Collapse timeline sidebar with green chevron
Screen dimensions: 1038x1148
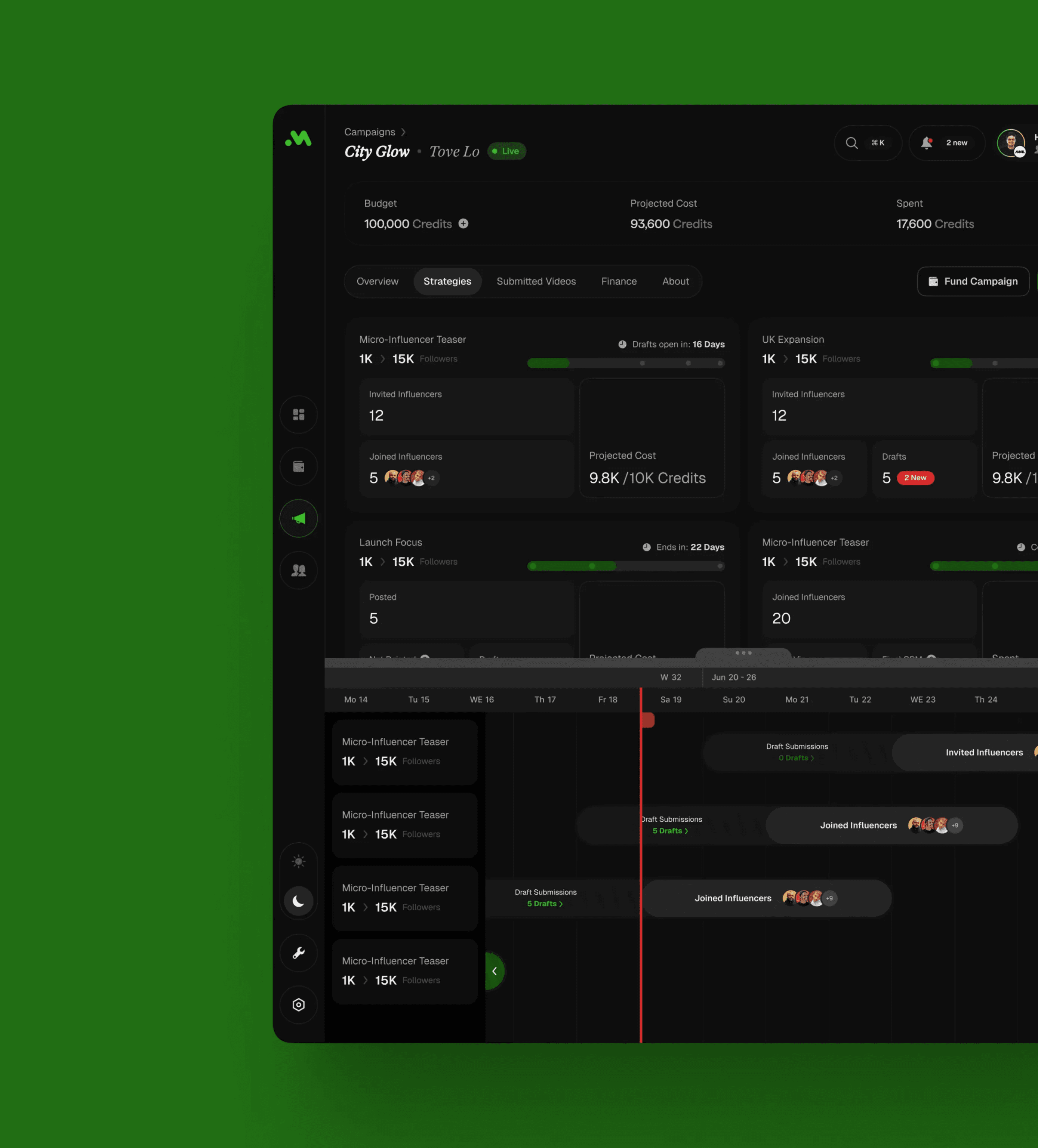(x=495, y=971)
